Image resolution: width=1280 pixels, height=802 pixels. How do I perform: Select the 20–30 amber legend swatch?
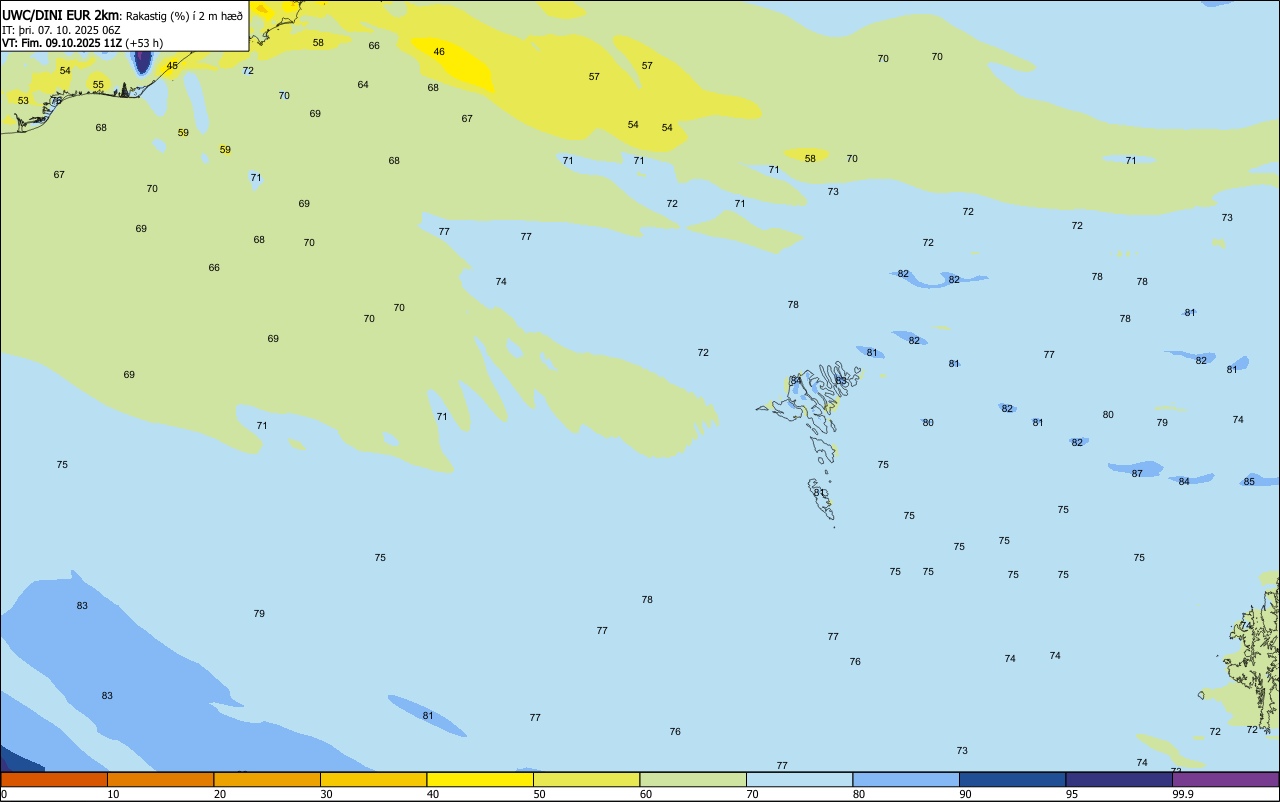tap(267, 779)
